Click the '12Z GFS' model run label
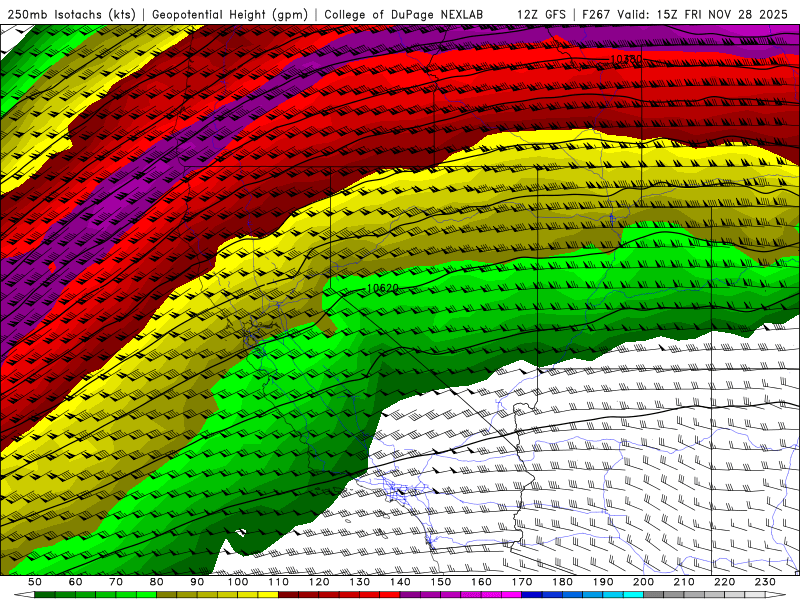Screen dimensions: 800x600 (x=541, y=15)
